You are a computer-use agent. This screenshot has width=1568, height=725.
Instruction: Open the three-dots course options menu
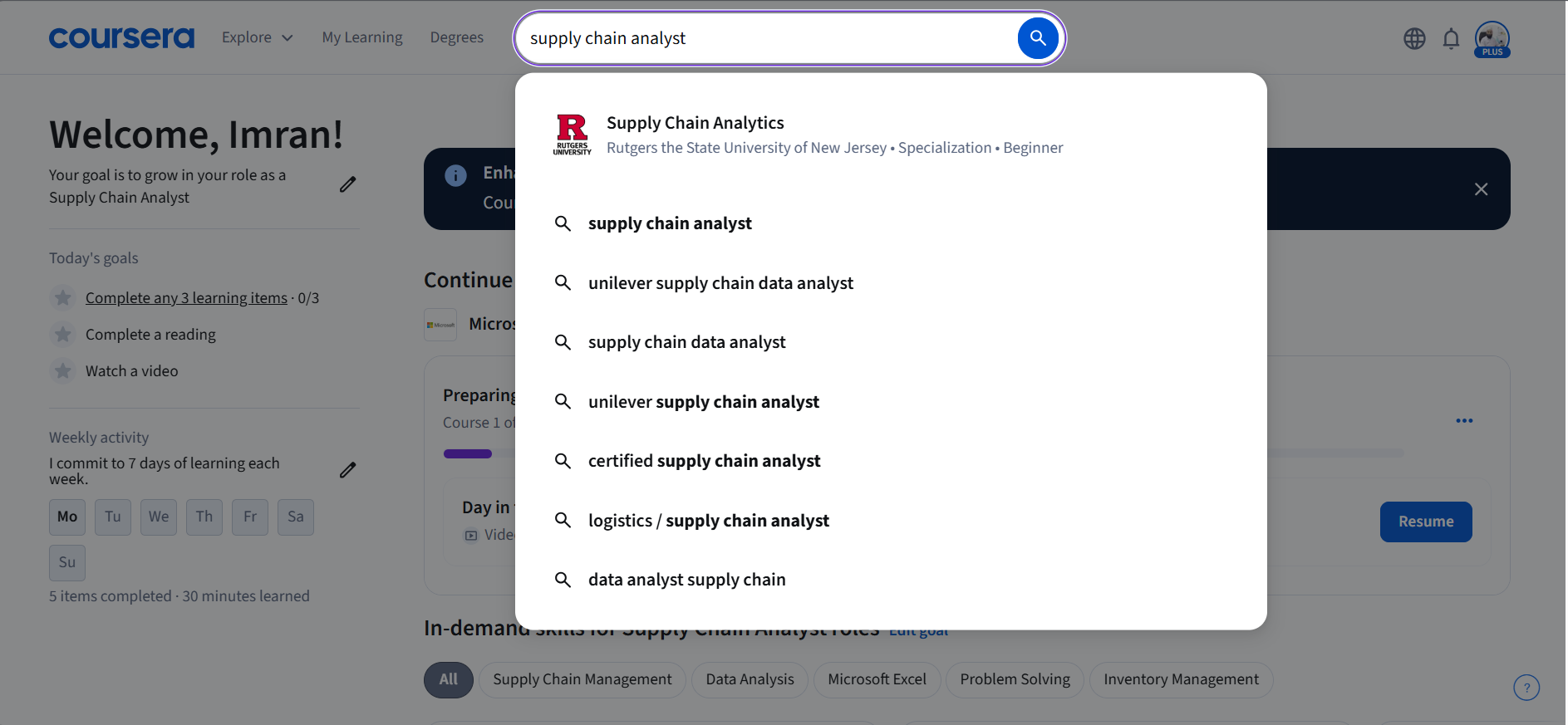1464,421
